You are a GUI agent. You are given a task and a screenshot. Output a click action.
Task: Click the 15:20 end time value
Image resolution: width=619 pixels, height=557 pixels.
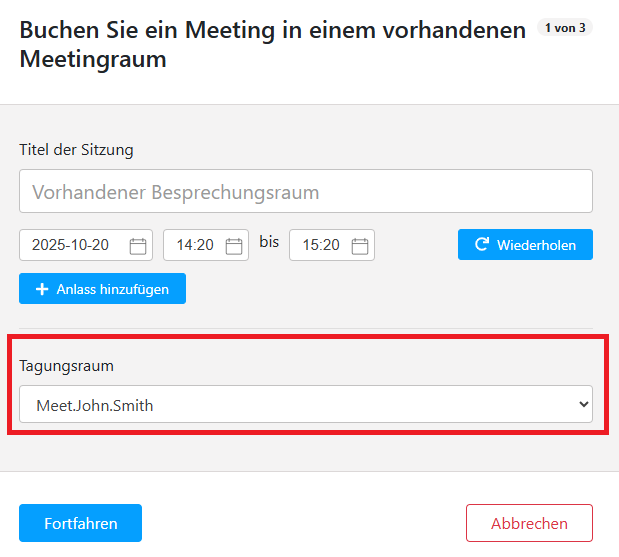pos(320,245)
